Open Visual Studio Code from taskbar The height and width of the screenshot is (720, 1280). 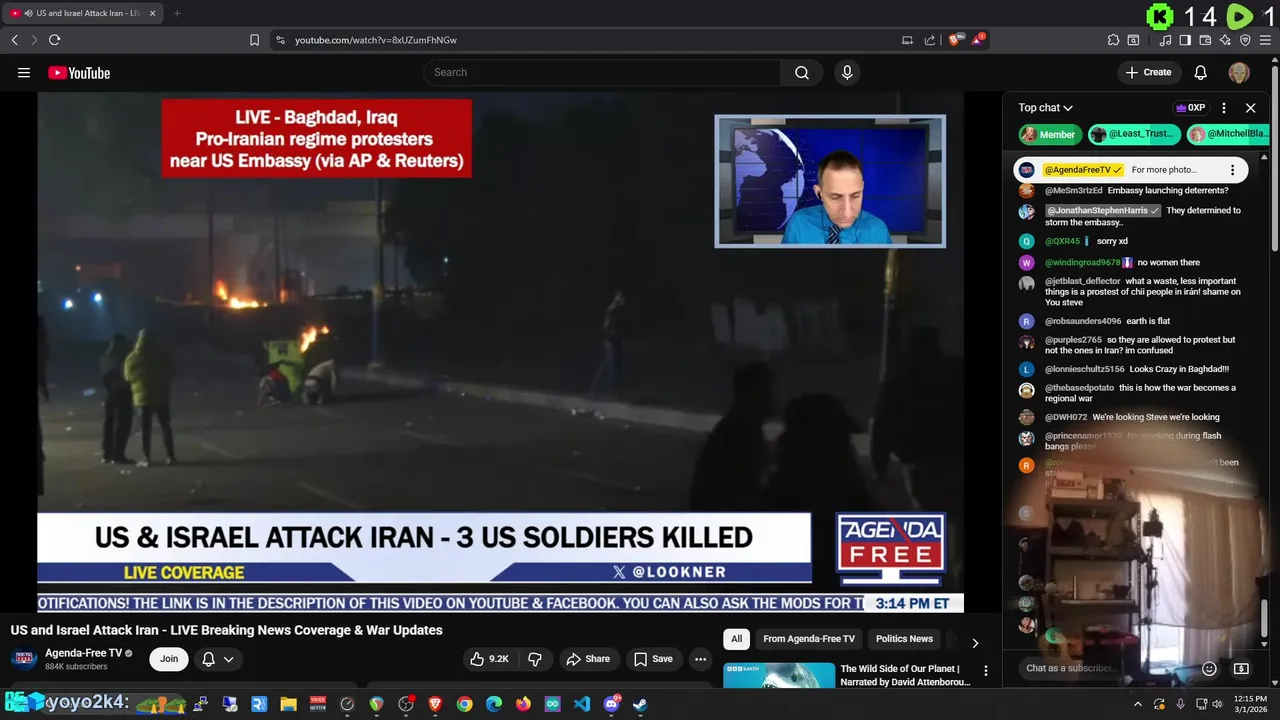tap(582, 704)
